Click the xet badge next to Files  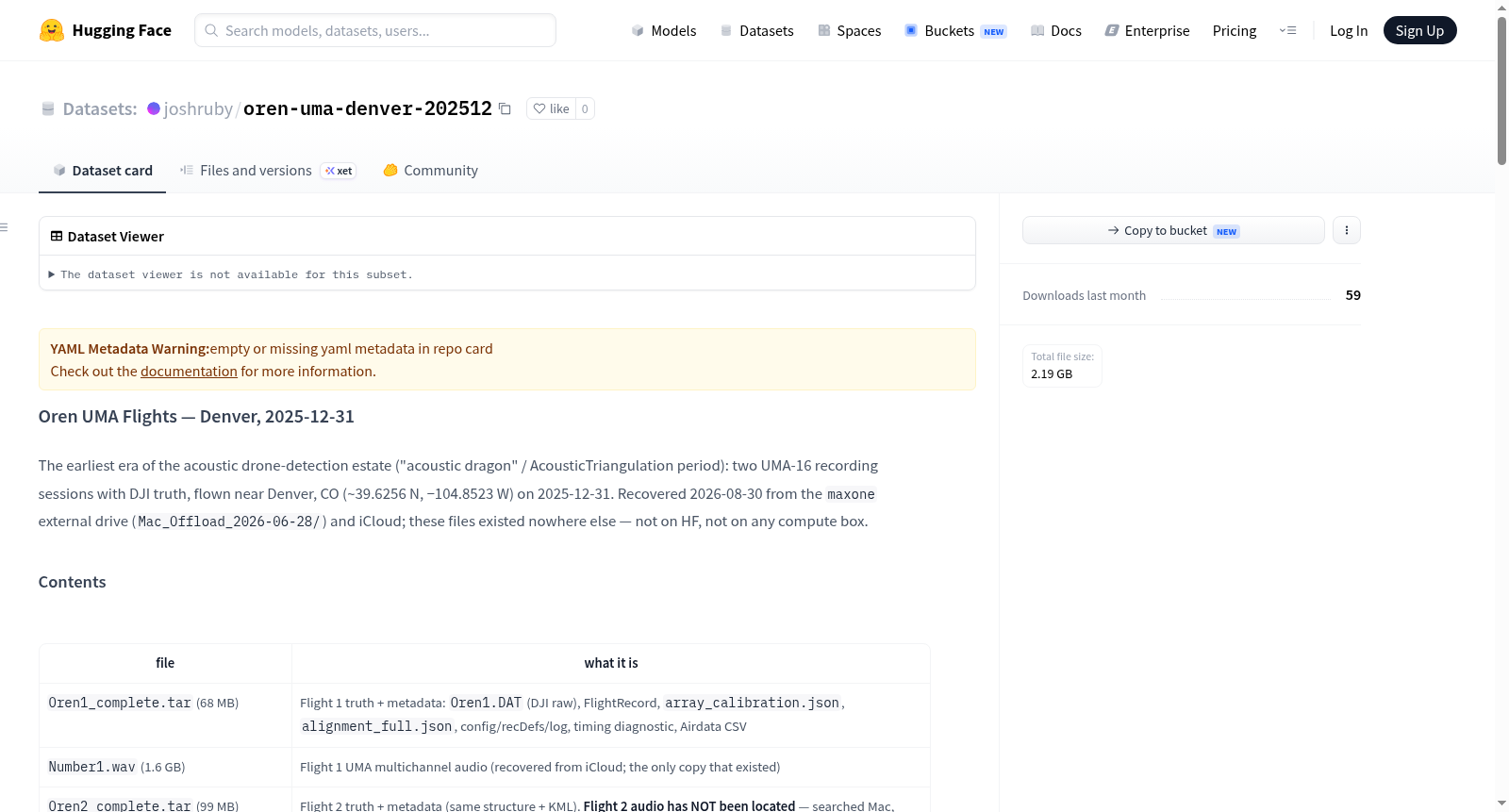click(339, 171)
